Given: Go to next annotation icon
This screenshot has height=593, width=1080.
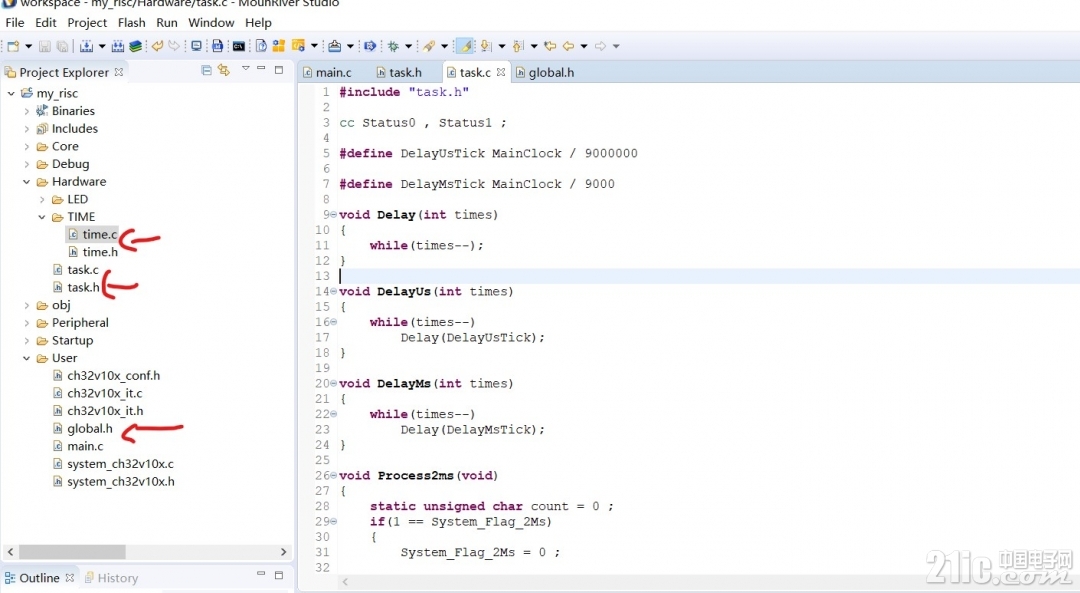Looking at the screenshot, I should (486, 46).
